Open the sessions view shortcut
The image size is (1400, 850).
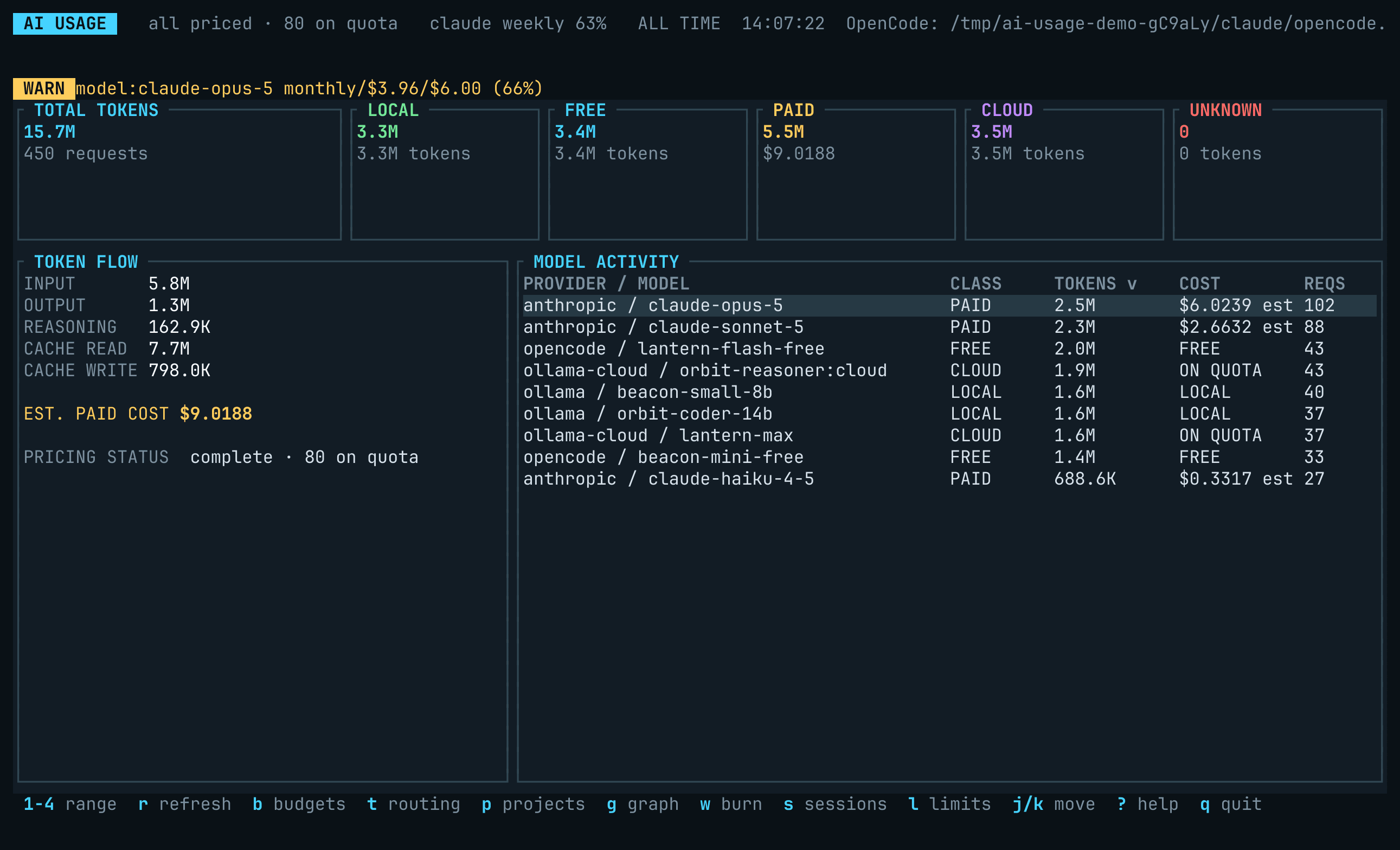(x=834, y=804)
